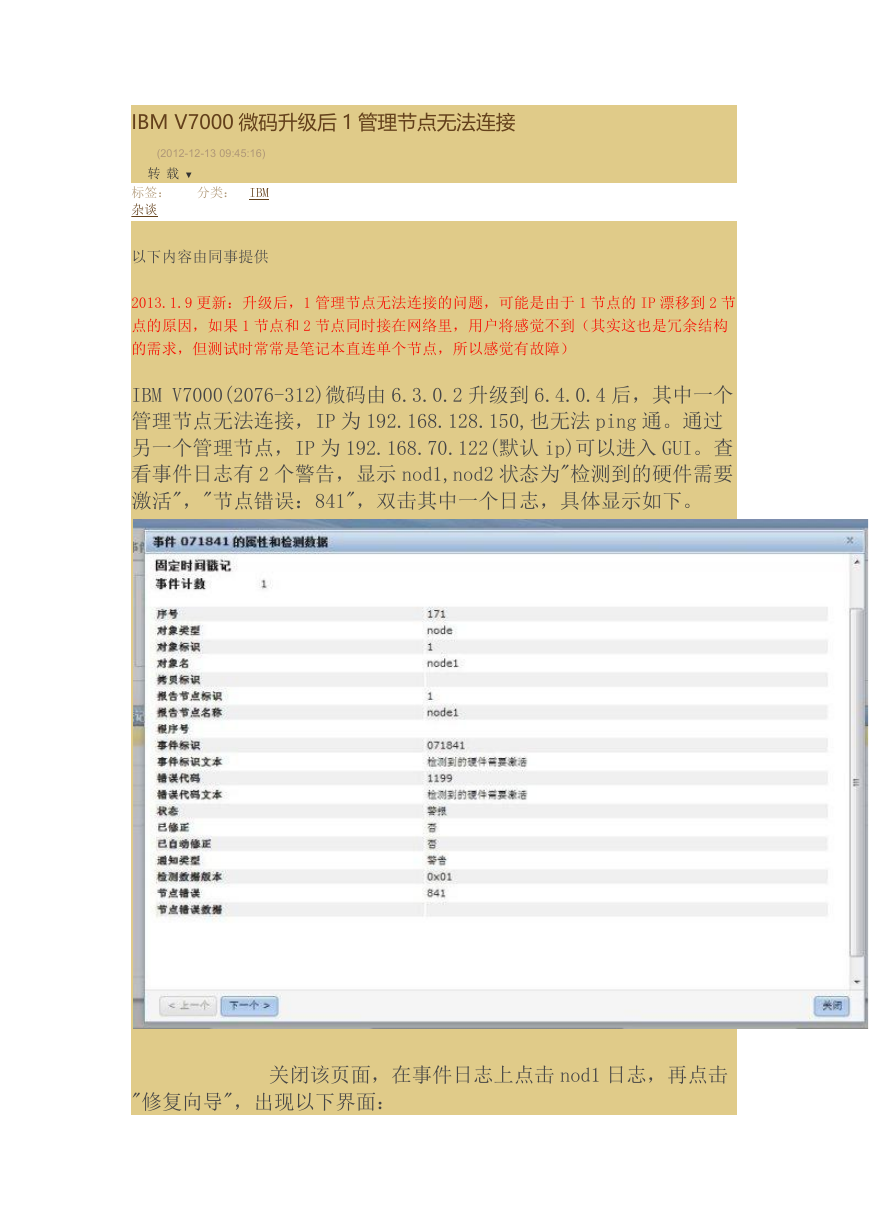Viewport: 869px width, 1228px height.
Task: Select the 固定时间戳记 heading
Action: pyautogui.click(x=193, y=566)
